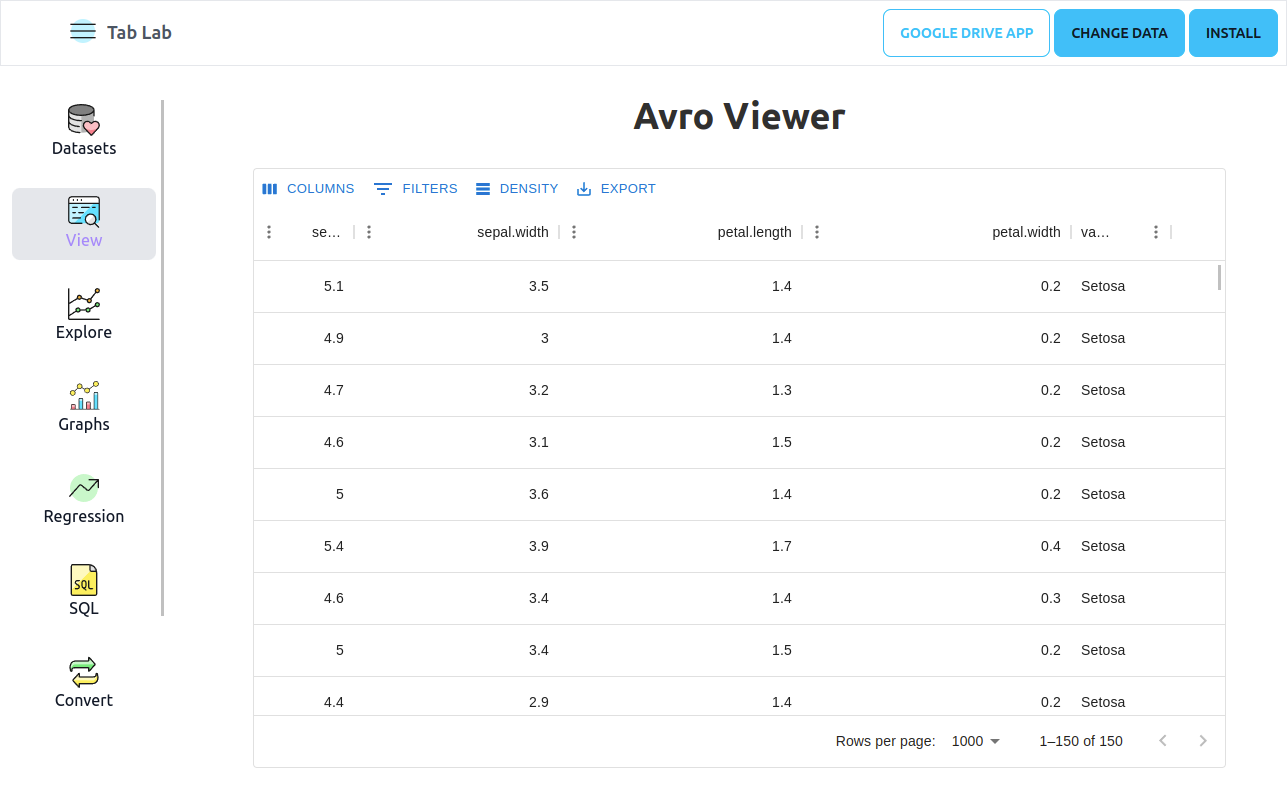Open the FILTERS panel
The height and width of the screenshot is (800, 1287).
pyautogui.click(x=415, y=188)
